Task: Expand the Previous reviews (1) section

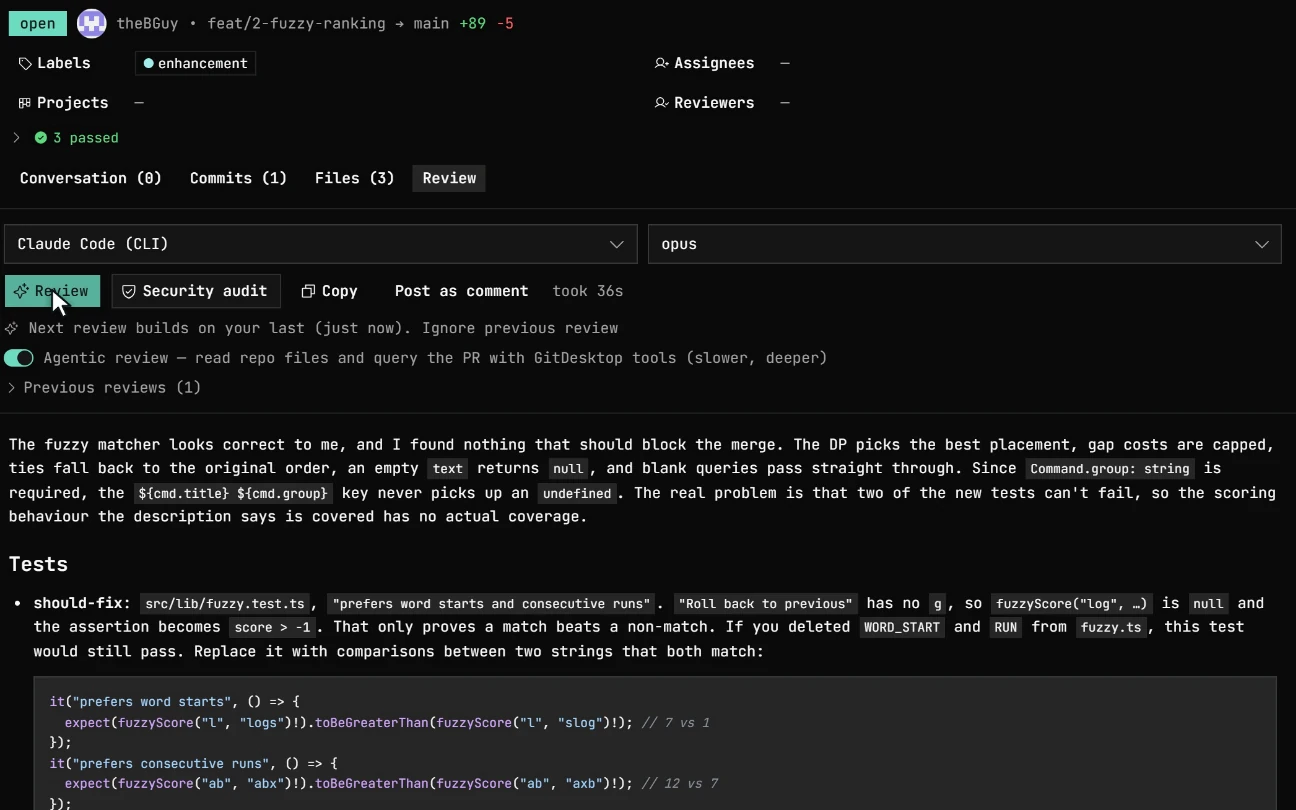Action: tap(105, 387)
